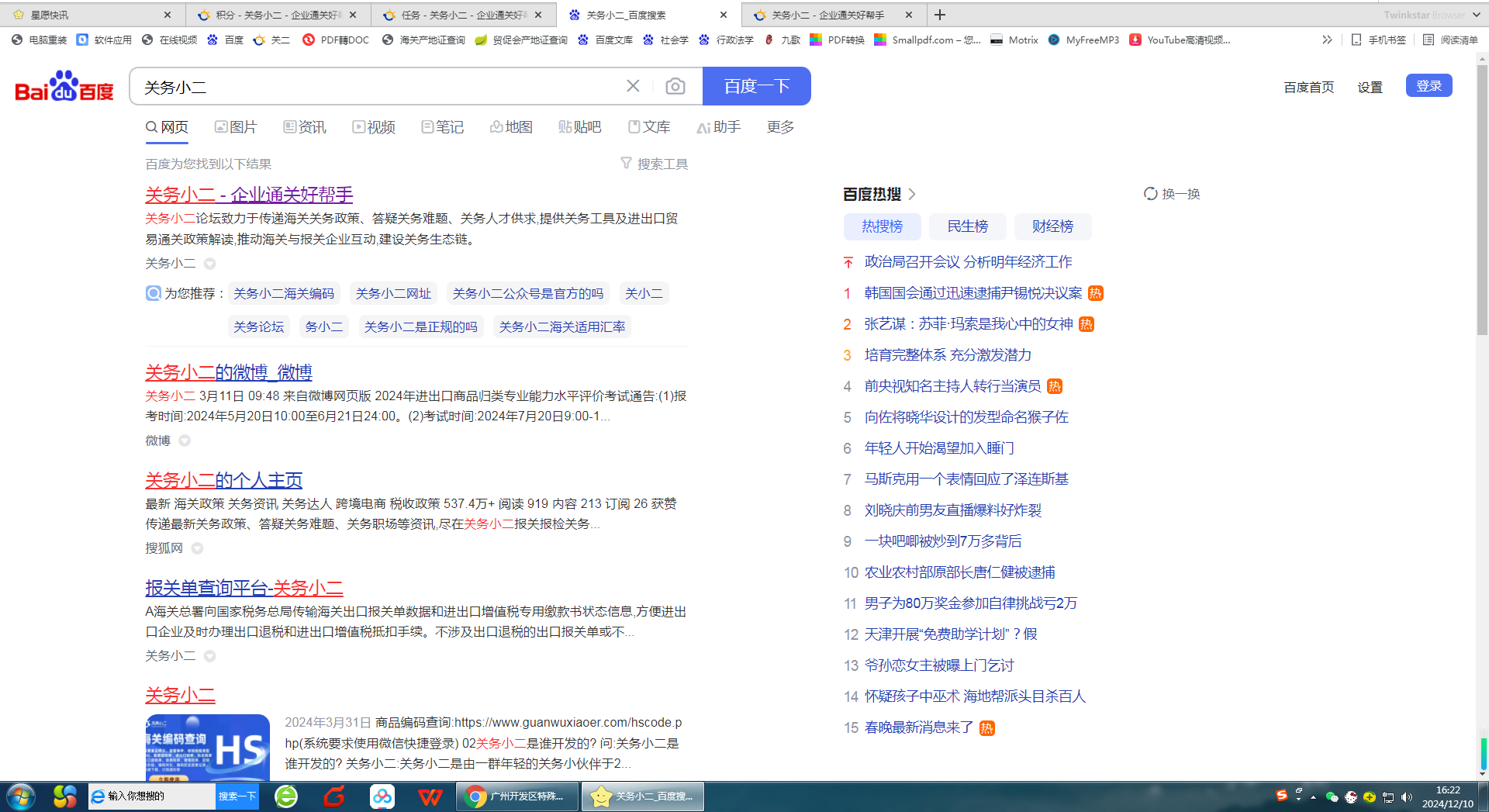The width and height of the screenshot is (1489, 812).
Task: Expand hidden bookmarks chevron
Action: click(x=1327, y=40)
